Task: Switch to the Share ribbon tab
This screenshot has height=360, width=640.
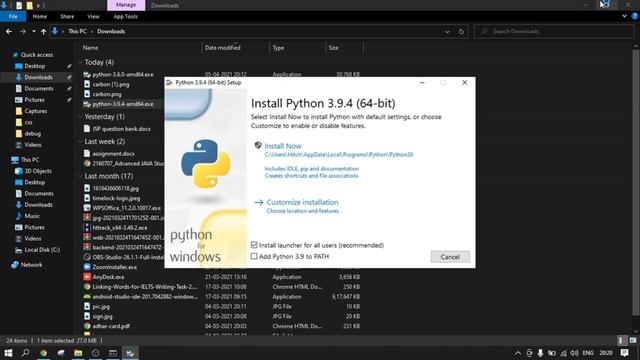Action: point(67,16)
